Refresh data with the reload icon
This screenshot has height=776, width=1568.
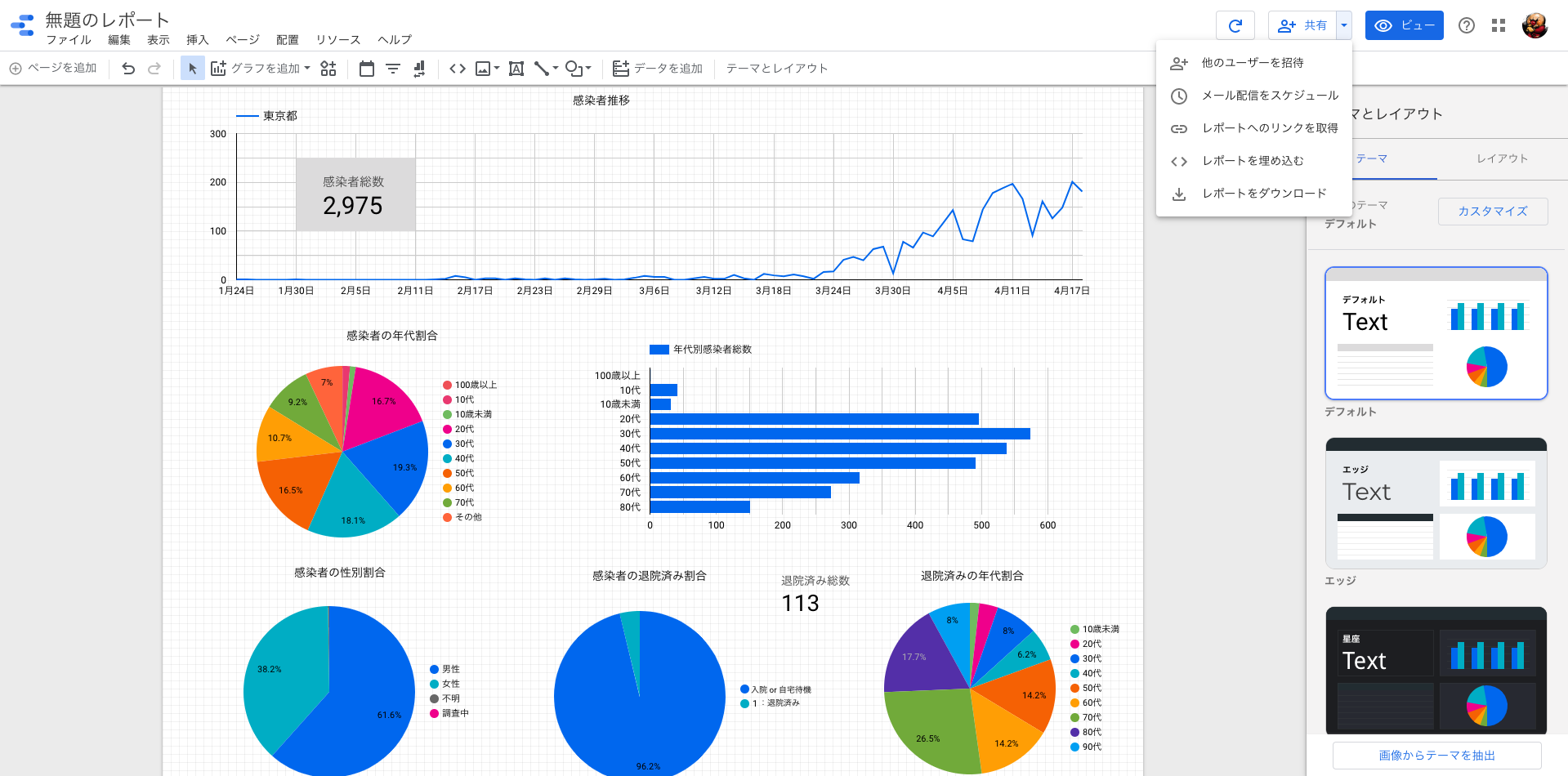[1235, 25]
